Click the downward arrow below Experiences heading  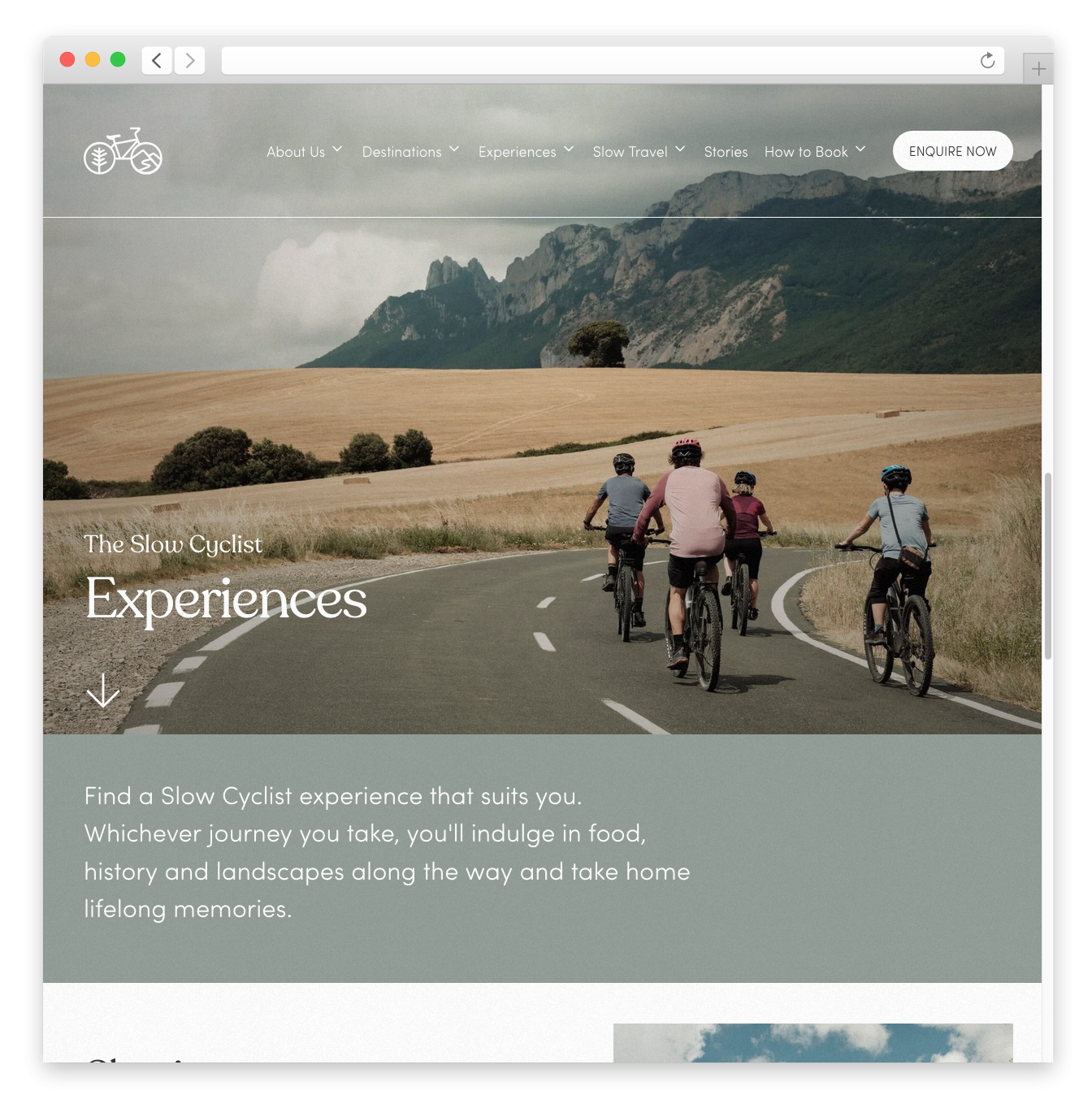(x=103, y=690)
